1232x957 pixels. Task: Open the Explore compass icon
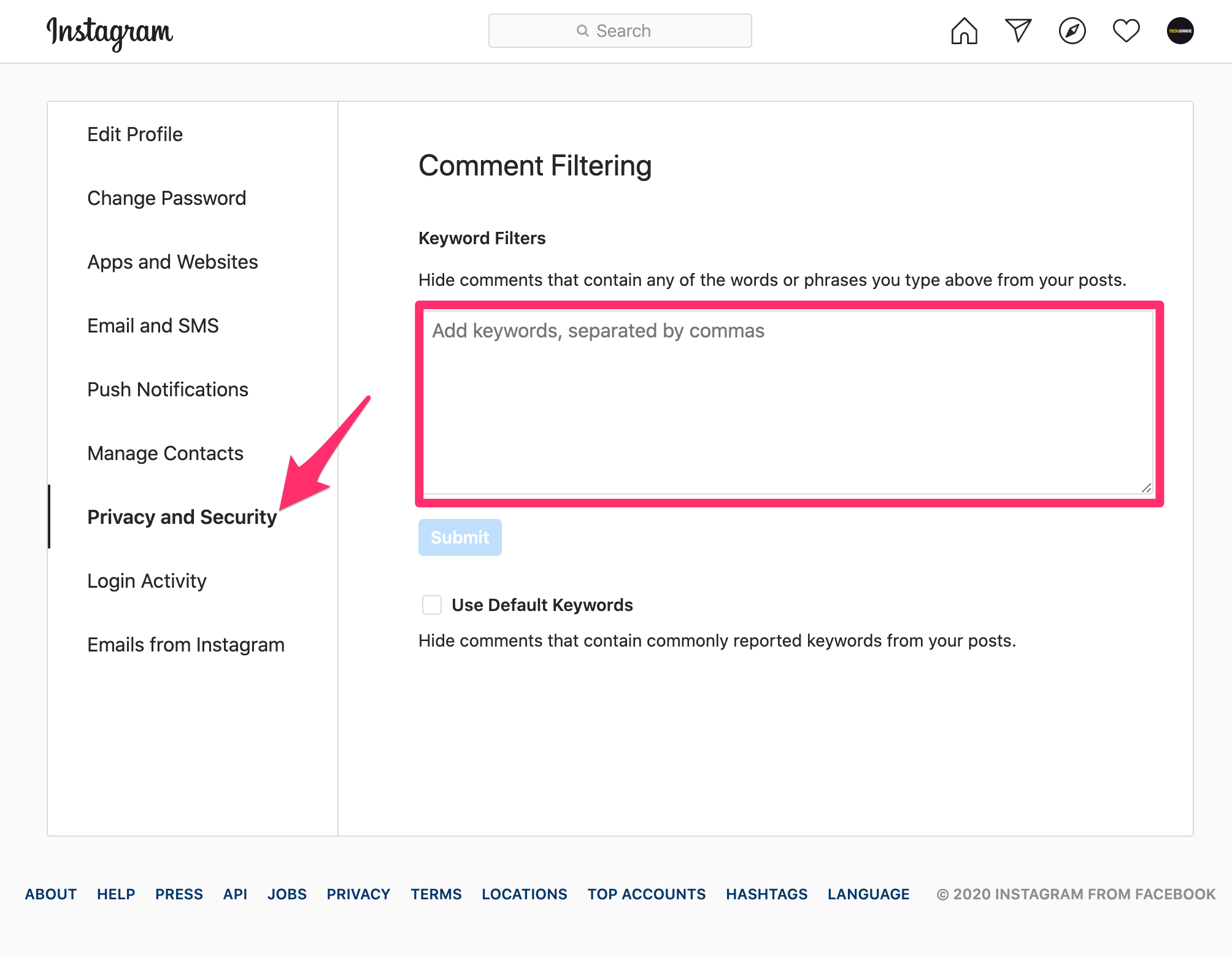coord(1072,31)
